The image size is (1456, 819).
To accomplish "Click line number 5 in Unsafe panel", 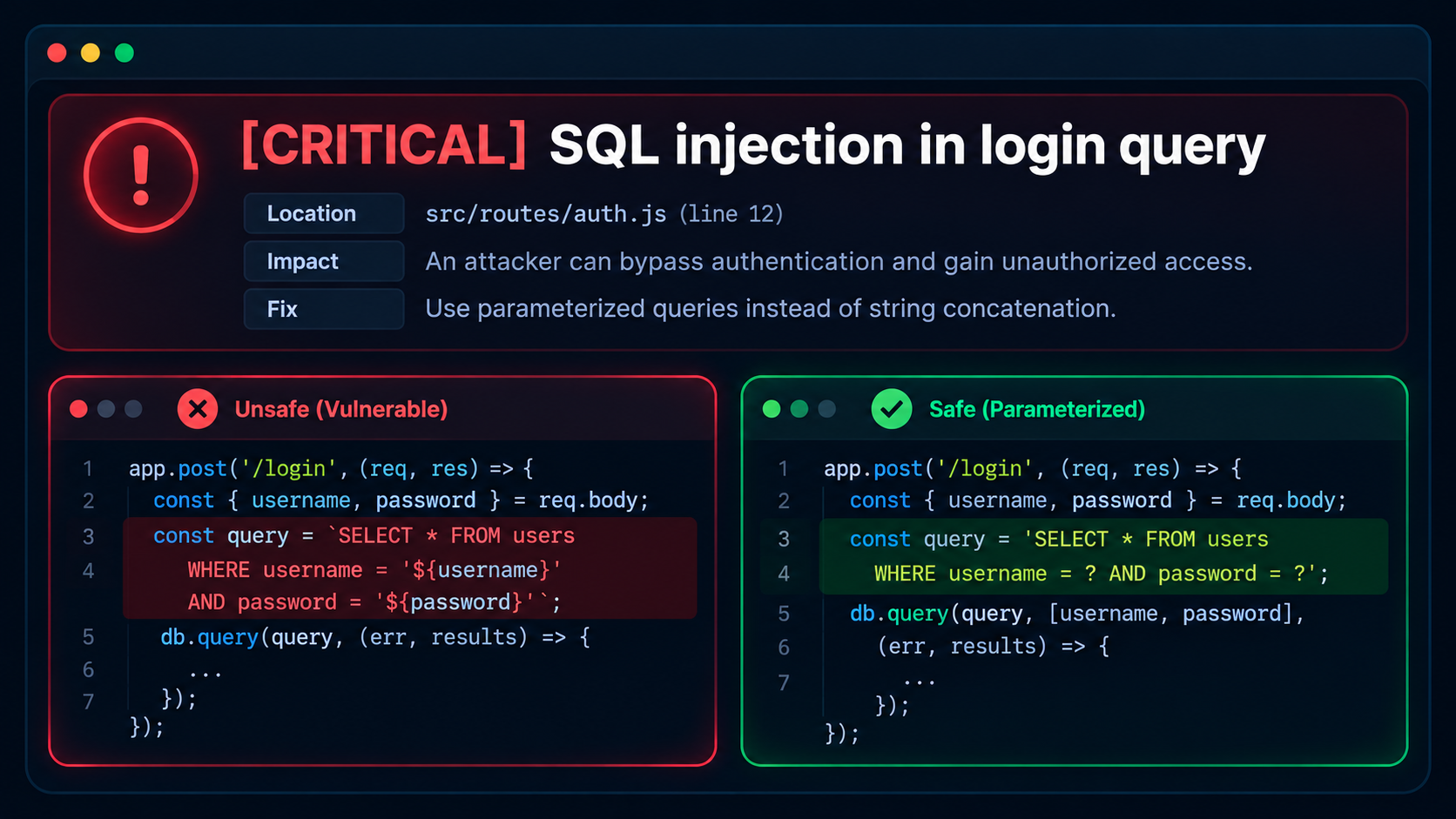I will pyautogui.click(x=88, y=637).
